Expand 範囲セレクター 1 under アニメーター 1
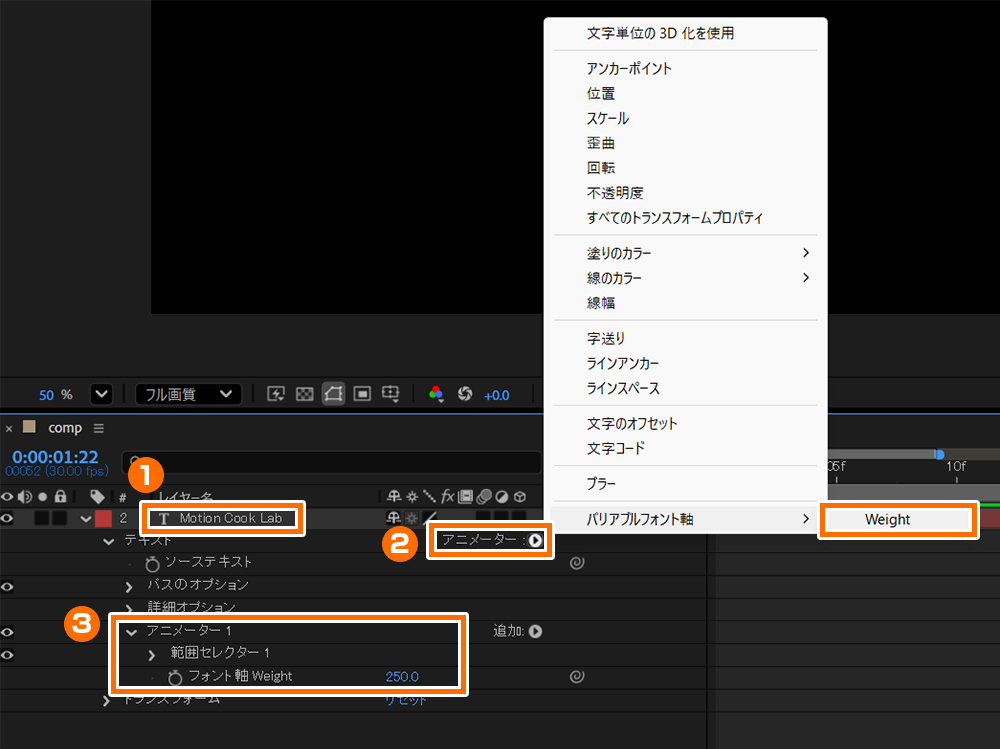Screen dimensions: 1000x749 [151, 654]
